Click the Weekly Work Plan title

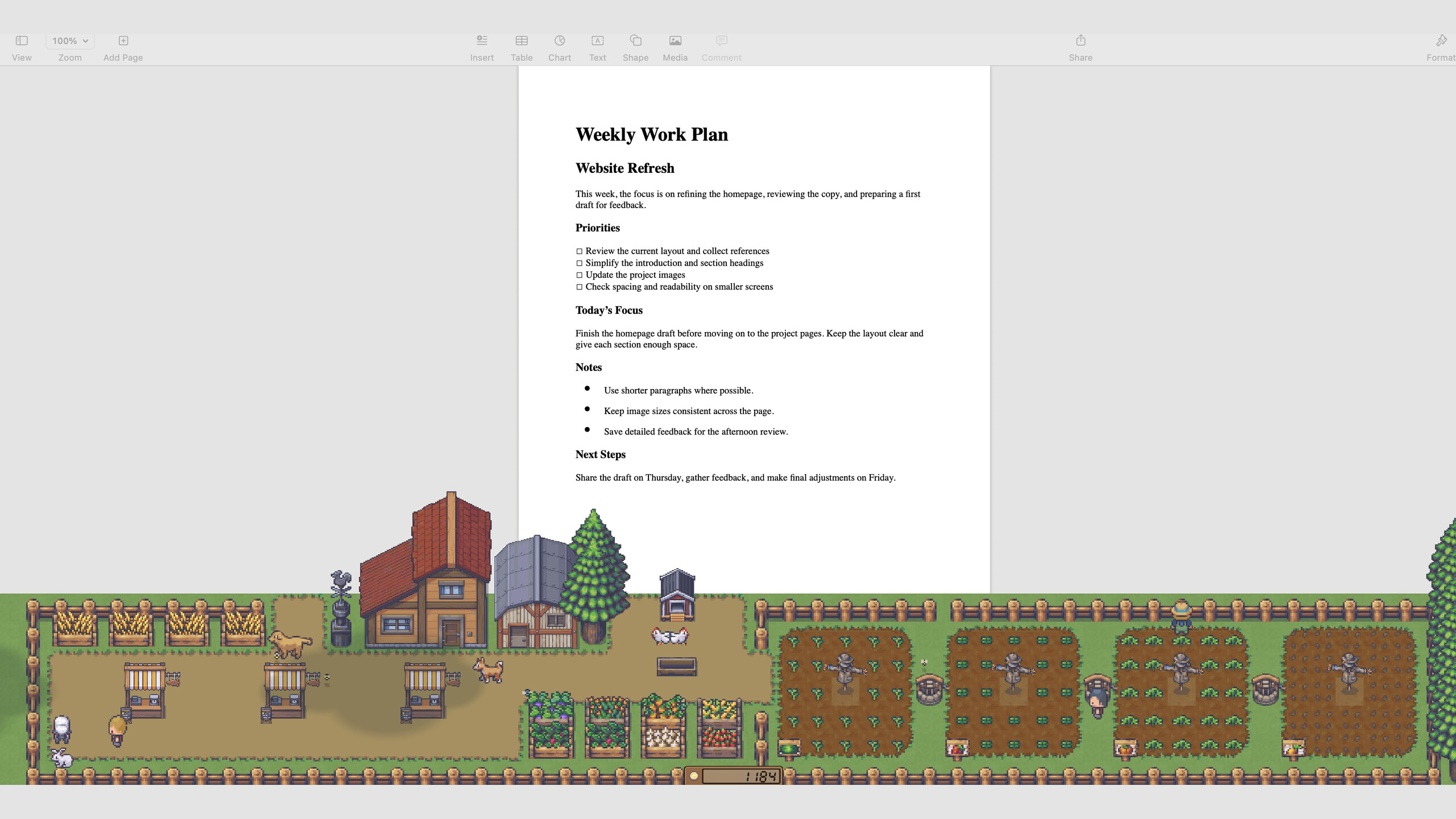point(652,135)
